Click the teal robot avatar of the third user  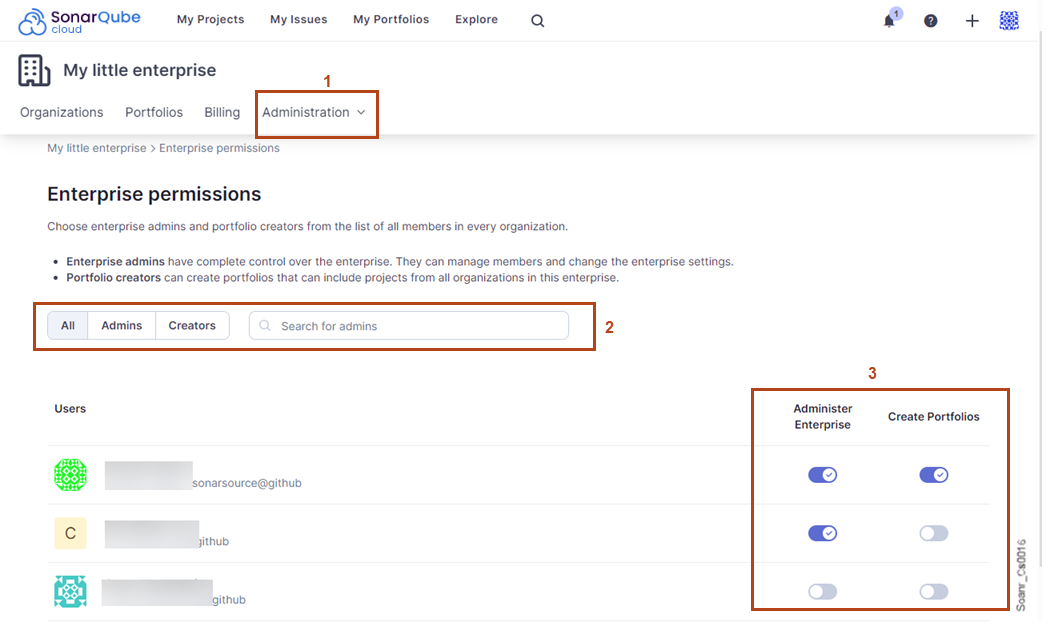[70, 591]
